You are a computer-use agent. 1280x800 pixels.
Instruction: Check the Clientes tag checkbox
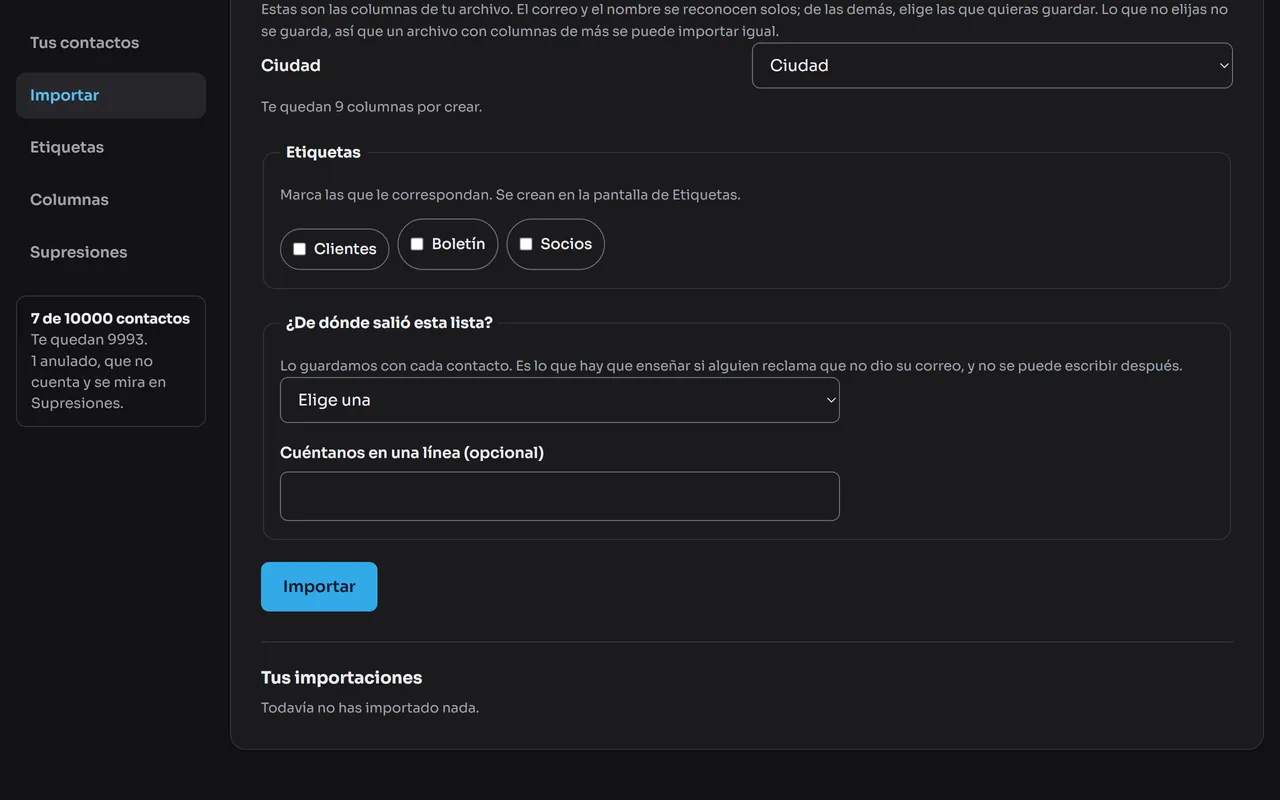pos(299,249)
